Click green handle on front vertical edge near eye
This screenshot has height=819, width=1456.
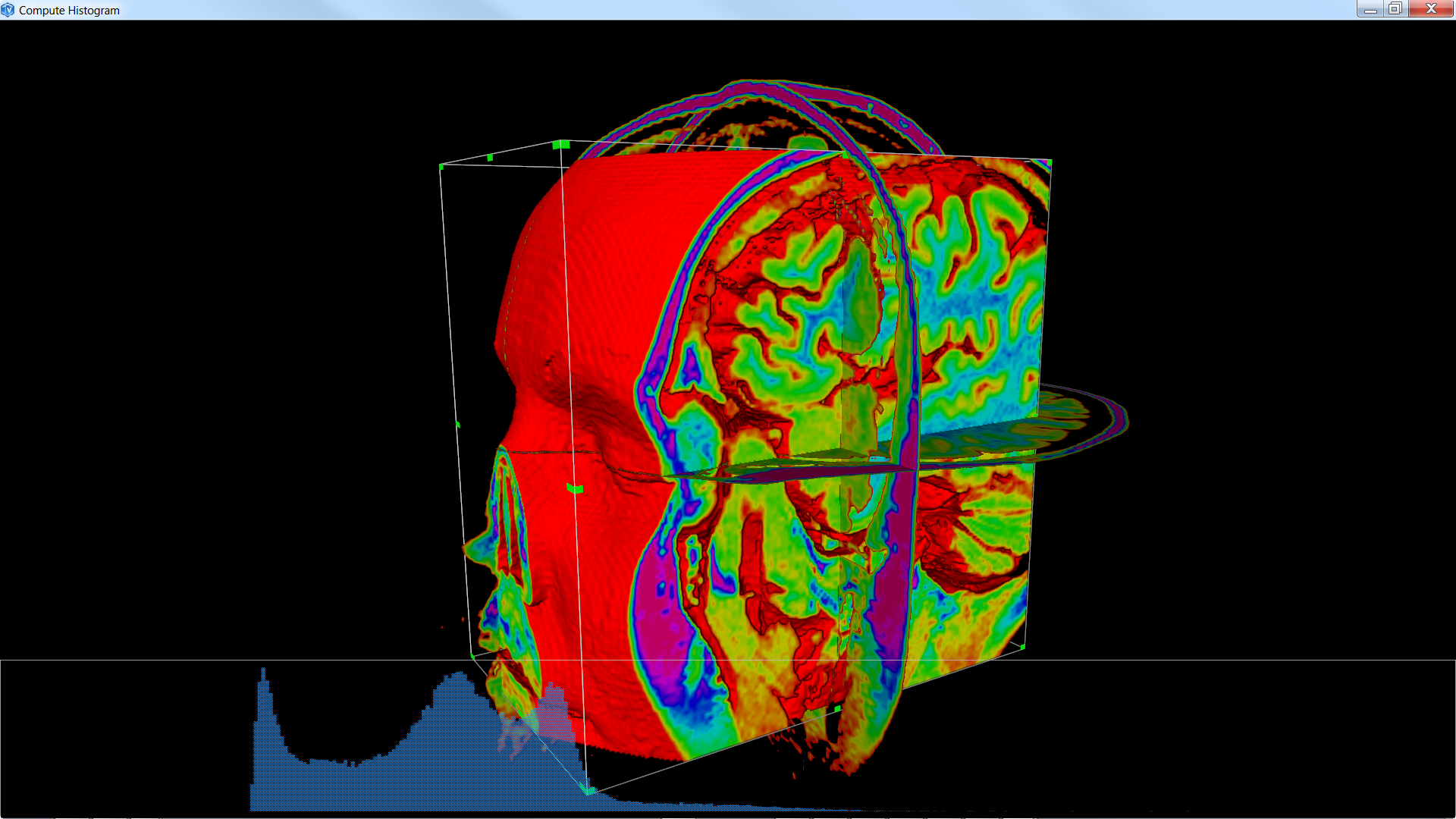tap(575, 489)
